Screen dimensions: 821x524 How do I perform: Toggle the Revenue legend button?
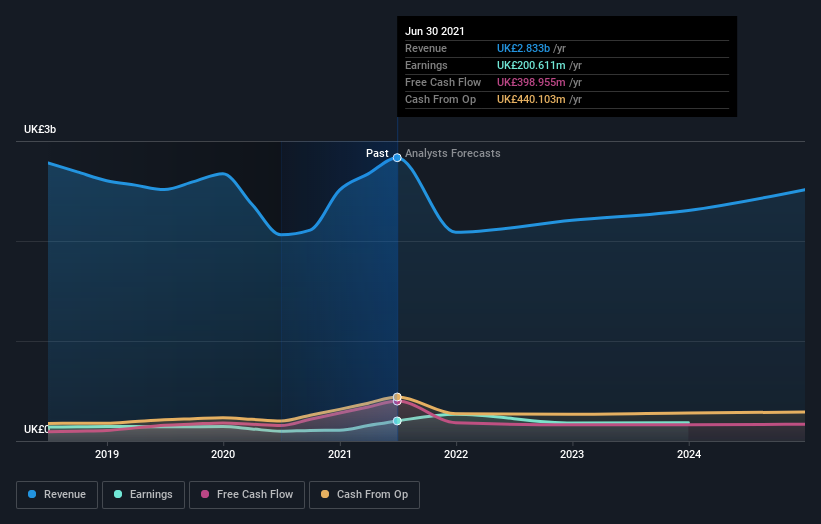coord(57,495)
